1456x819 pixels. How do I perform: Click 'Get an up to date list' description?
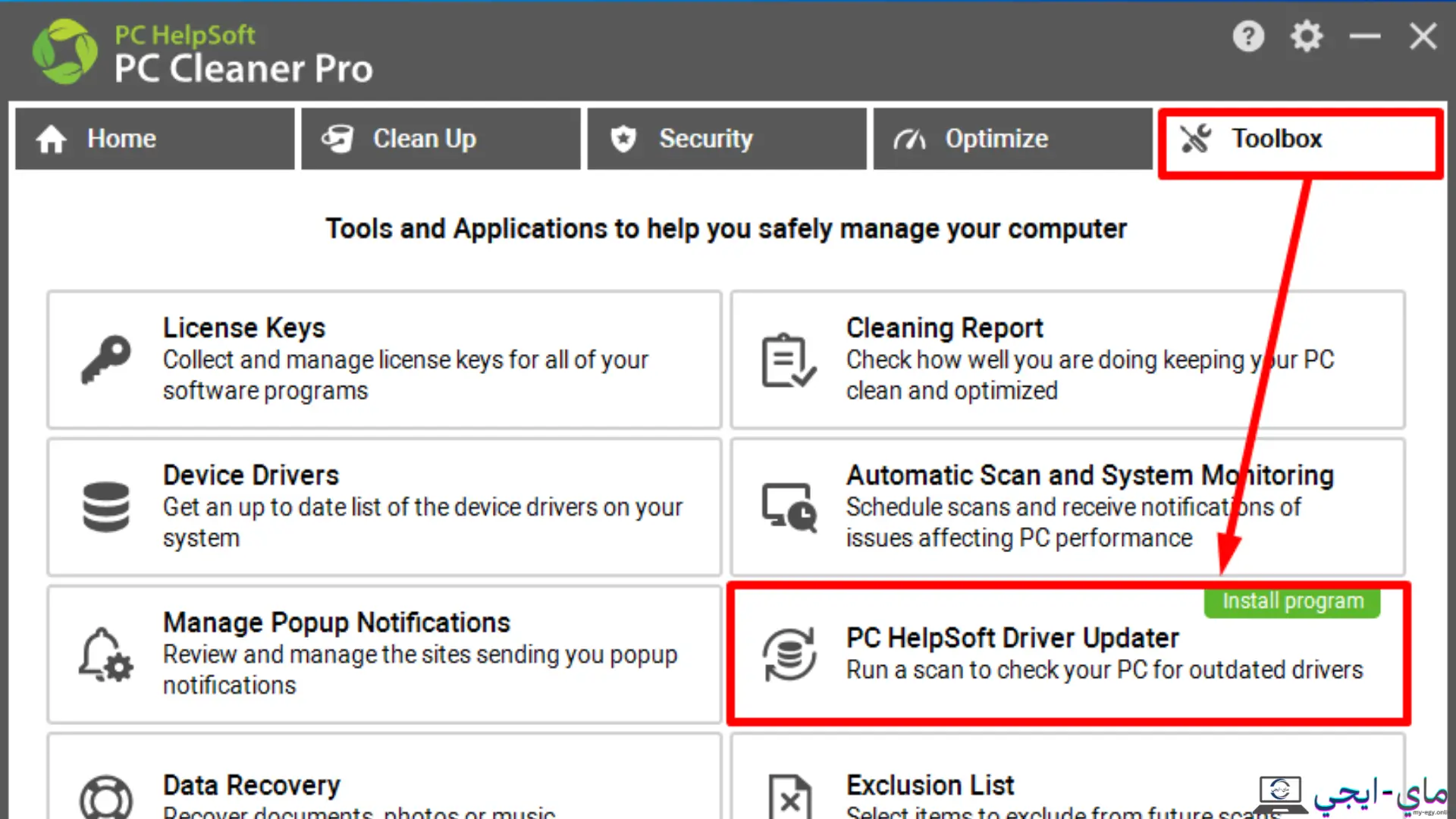pos(422,522)
